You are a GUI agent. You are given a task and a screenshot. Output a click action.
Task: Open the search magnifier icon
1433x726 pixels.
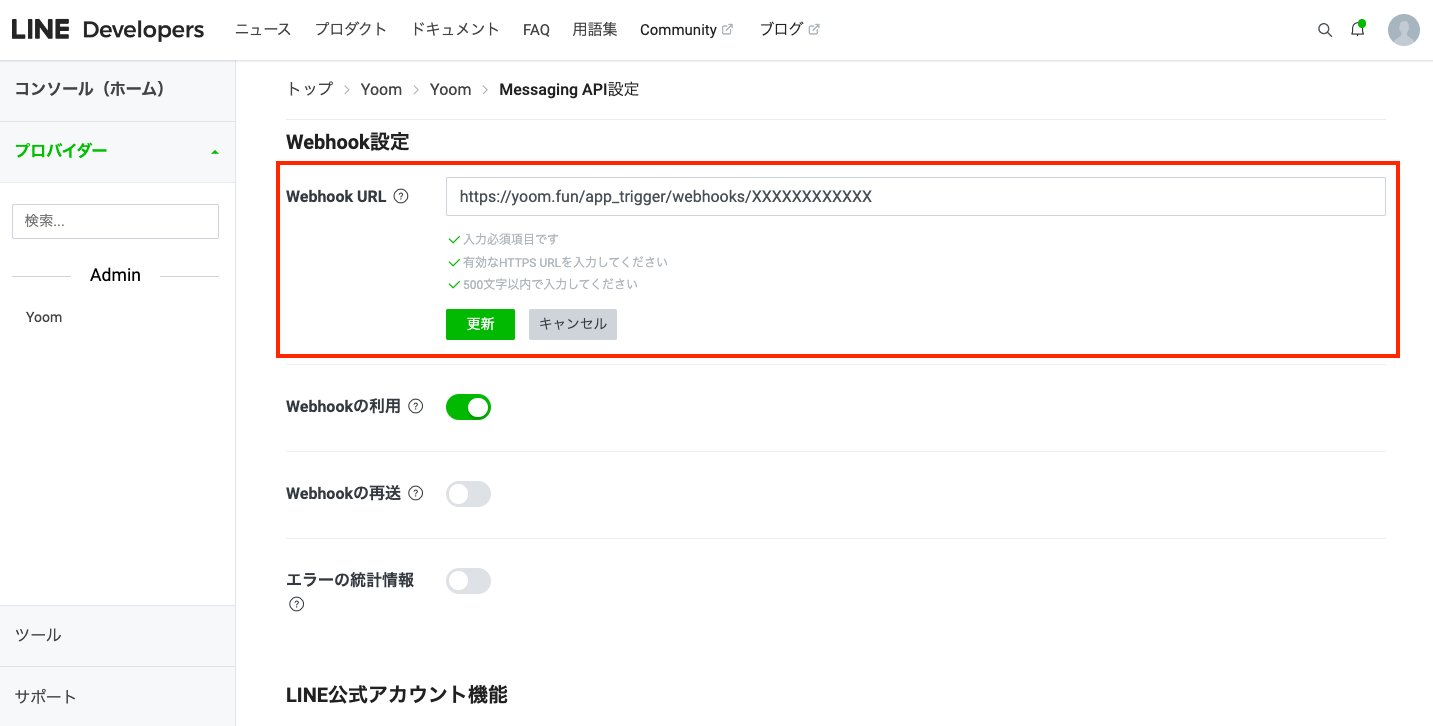pos(1325,30)
